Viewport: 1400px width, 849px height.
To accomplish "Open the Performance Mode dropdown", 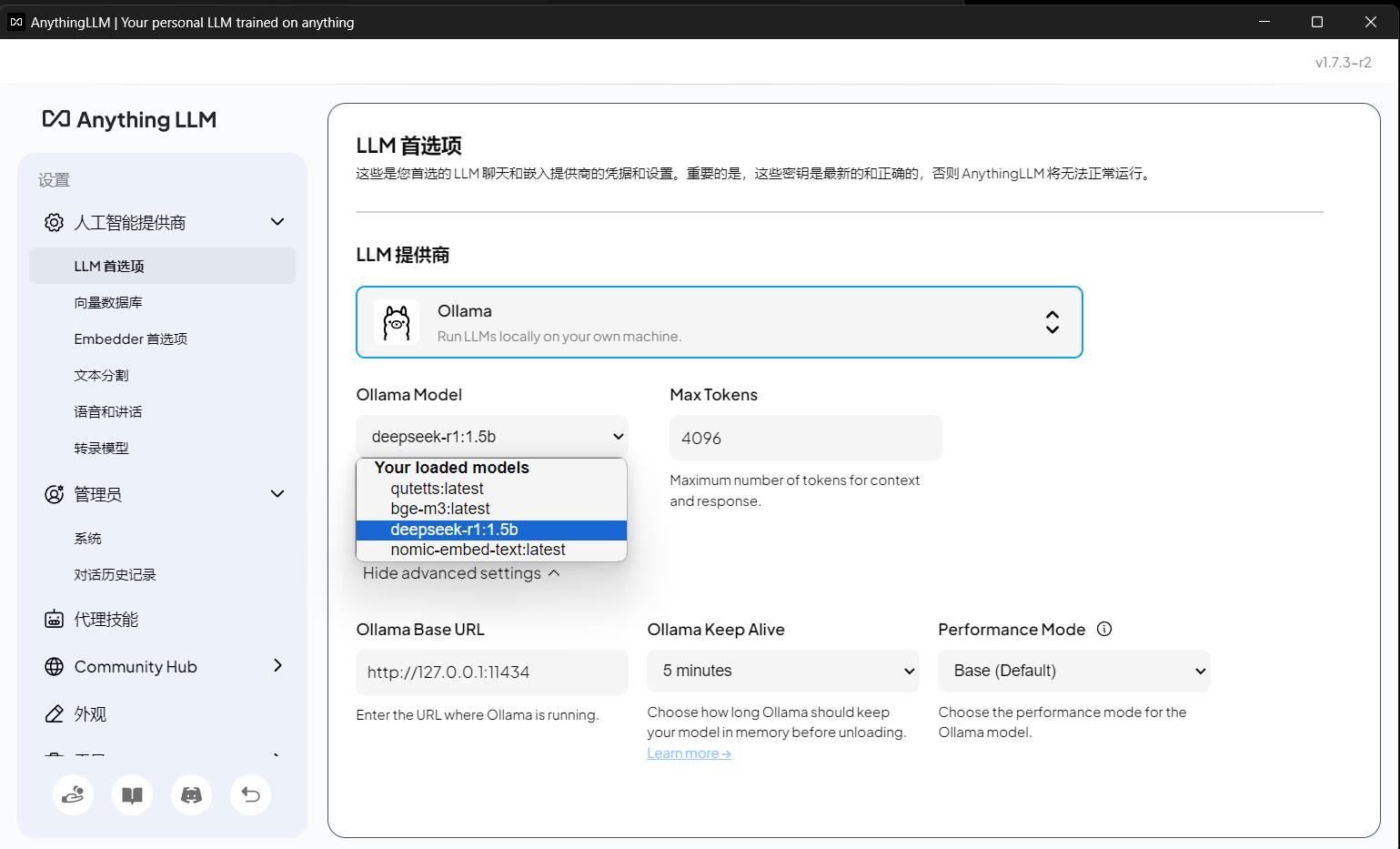I will click(1073, 671).
